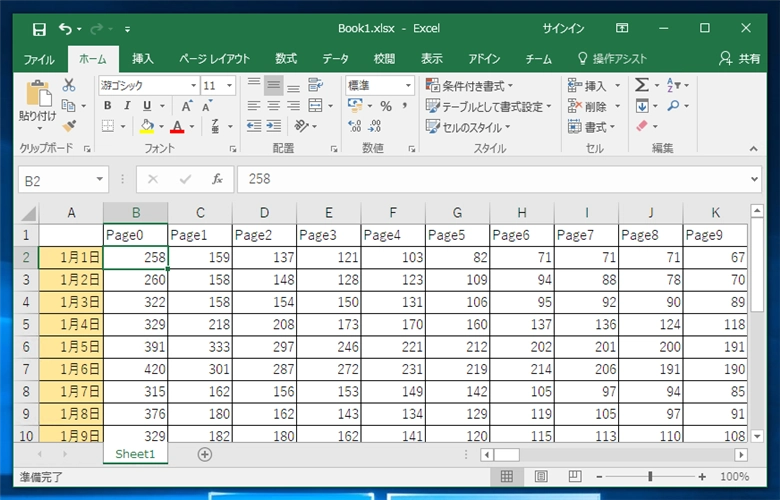Open テーブルとして書式設定 dropdown
The image size is (780, 500).
pos(489,106)
